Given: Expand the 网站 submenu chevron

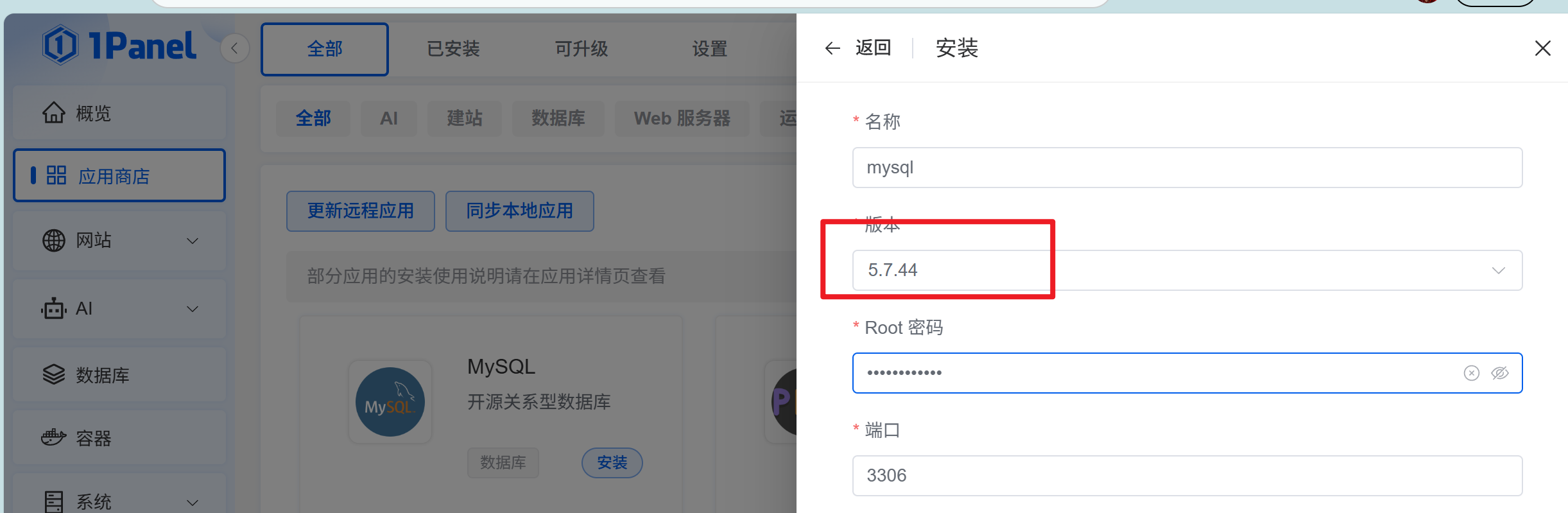Looking at the screenshot, I should [x=192, y=241].
